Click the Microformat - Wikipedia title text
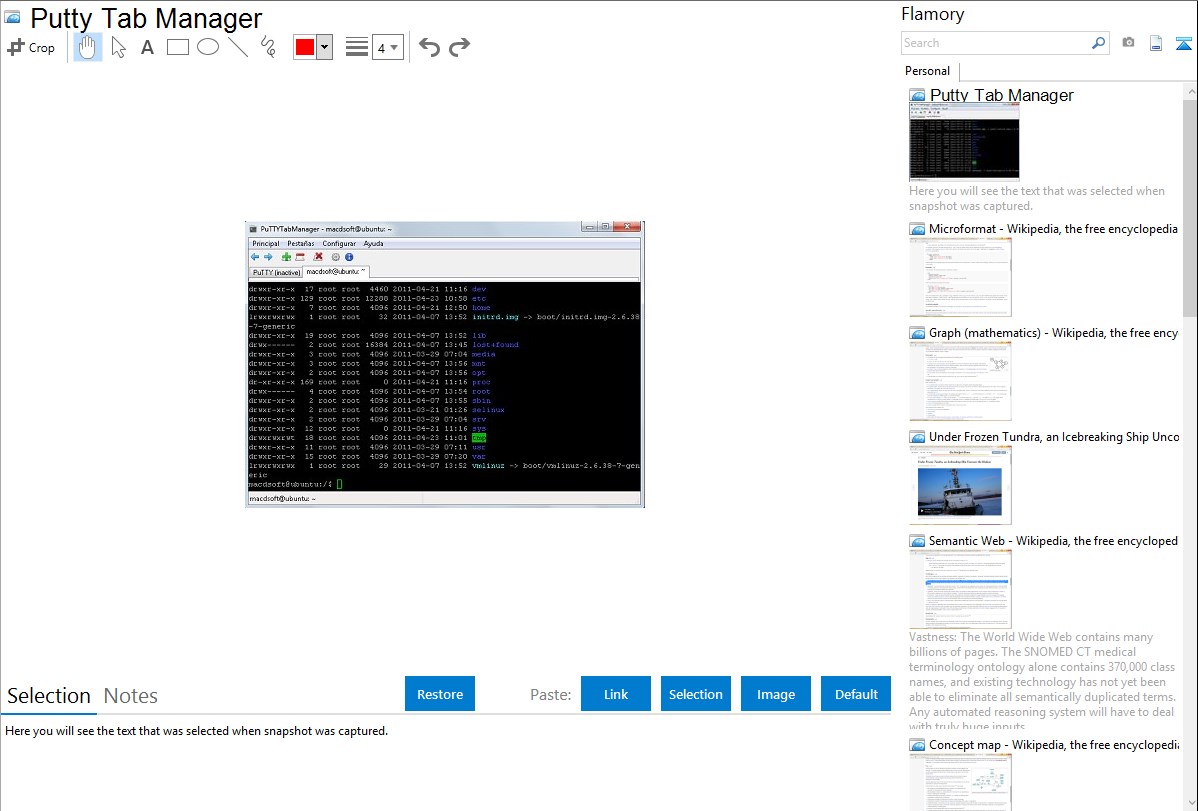 tap(1053, 229)
